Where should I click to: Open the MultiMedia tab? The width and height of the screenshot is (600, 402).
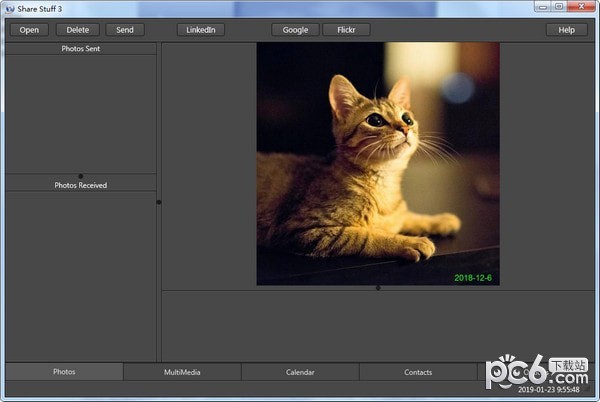point(182,372)
